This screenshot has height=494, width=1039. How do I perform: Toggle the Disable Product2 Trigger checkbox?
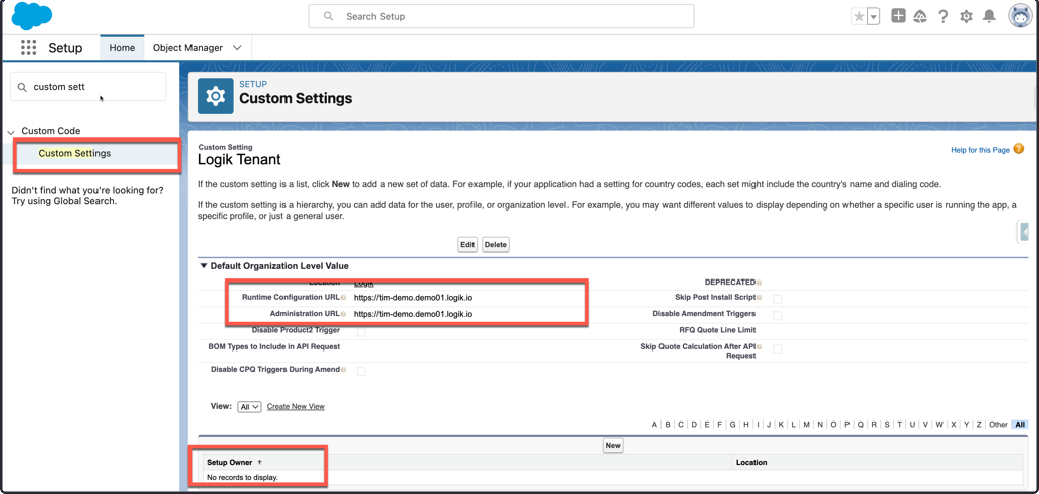pos(361,332)
